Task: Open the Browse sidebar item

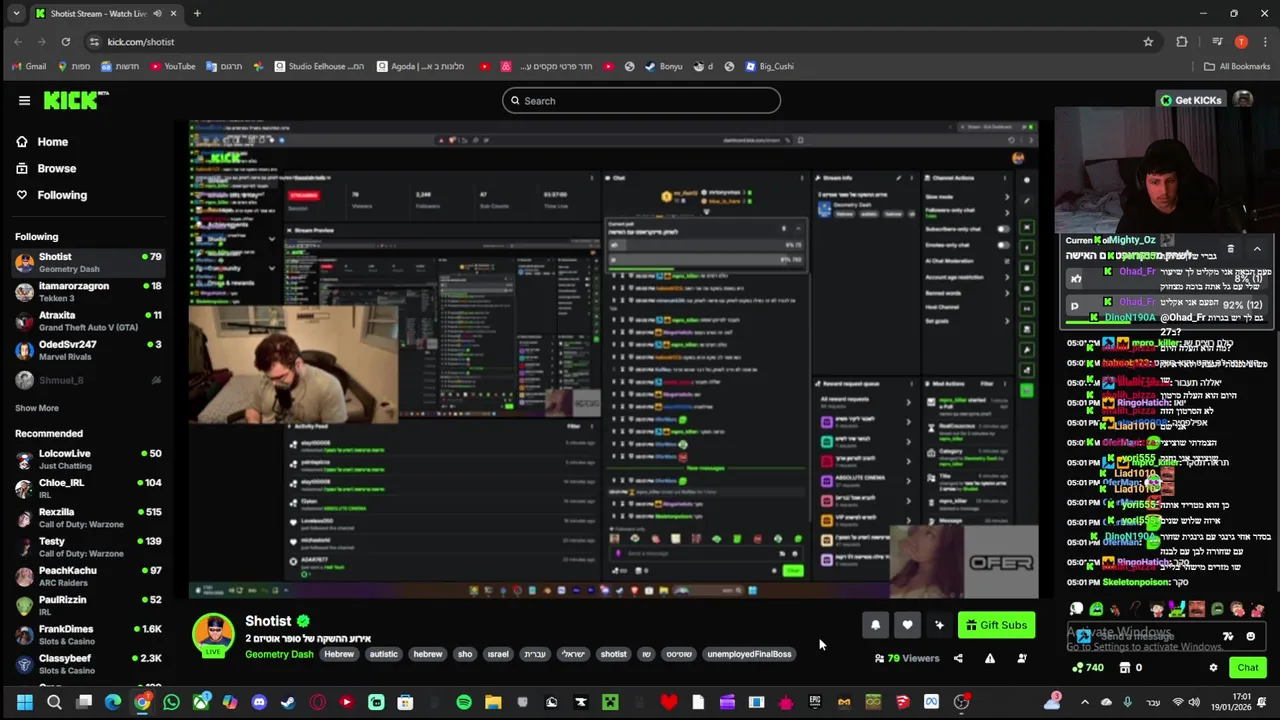Action: tap(56, 168)
